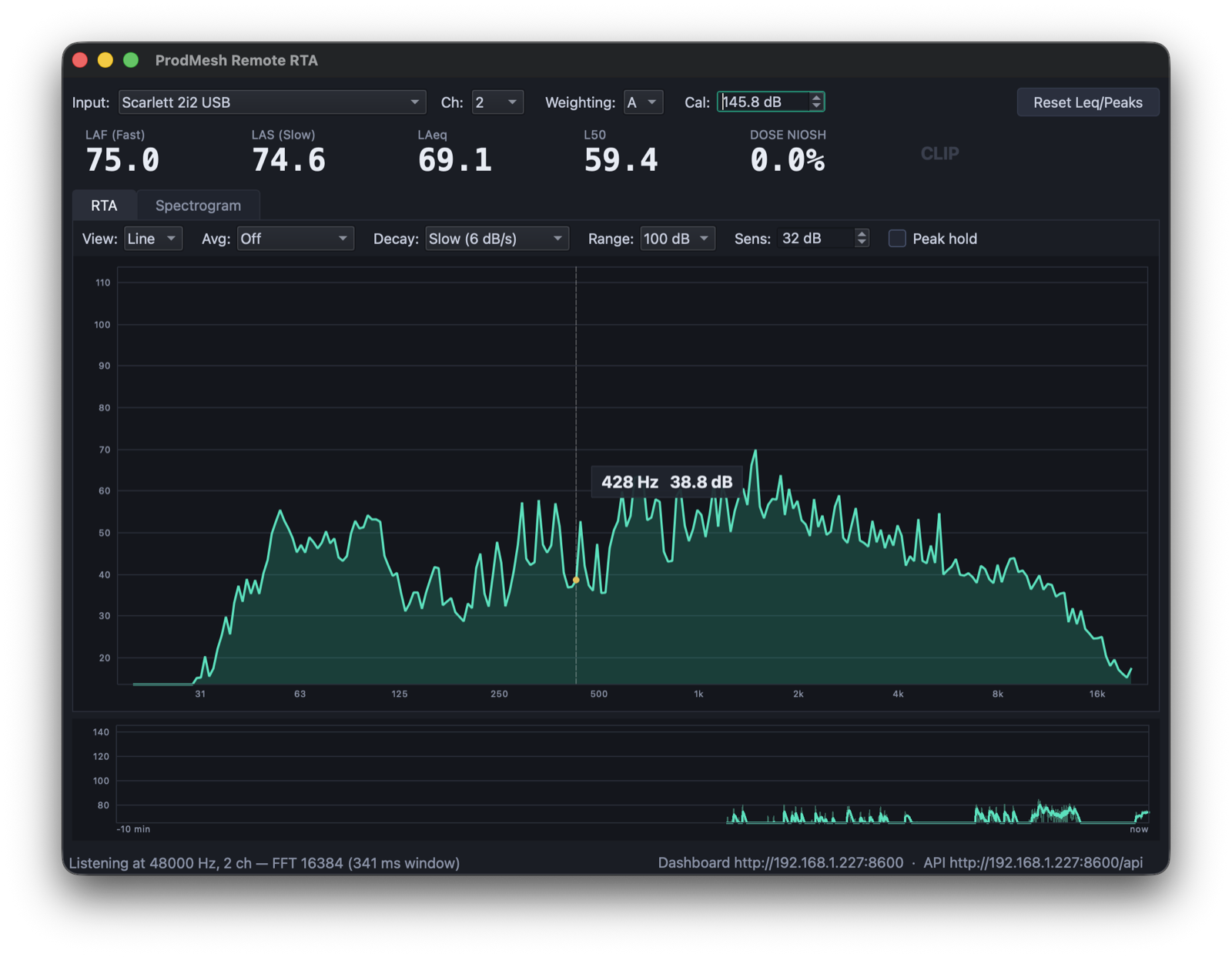Click the DOSE NIOSH 0.0% readout

pyautogui.click(x=788, y=152)
